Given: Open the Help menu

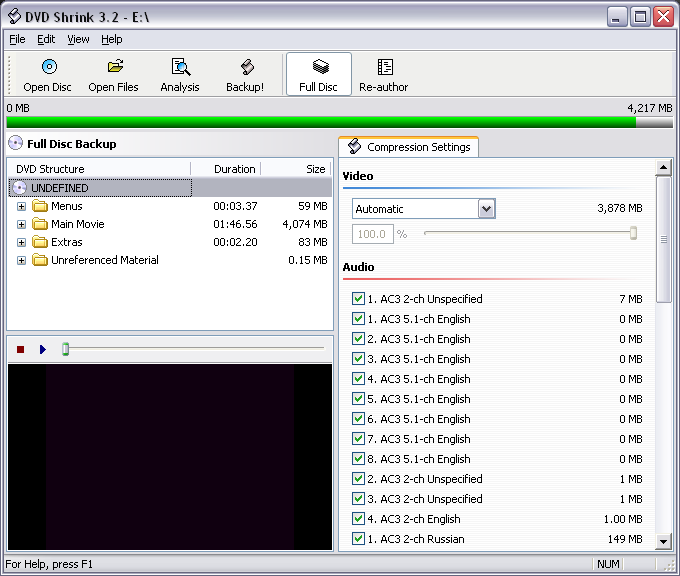Looking at the screenshot, I should pyautogui.click(x=112, y=39).
